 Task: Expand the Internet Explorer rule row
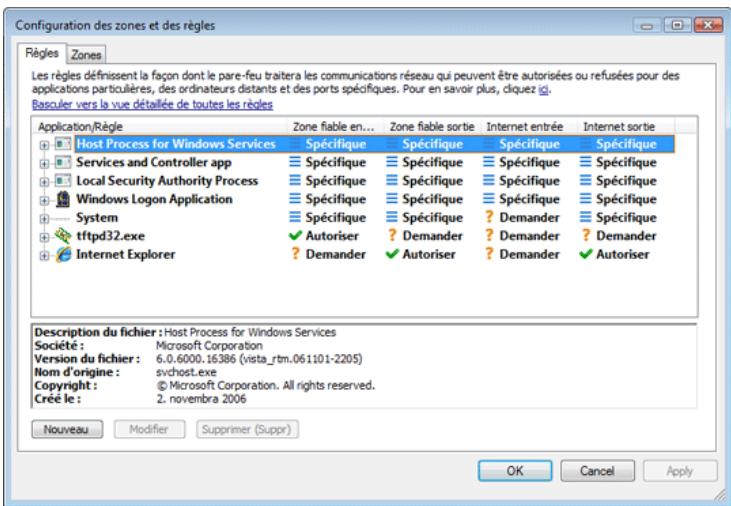click(44, 256)
